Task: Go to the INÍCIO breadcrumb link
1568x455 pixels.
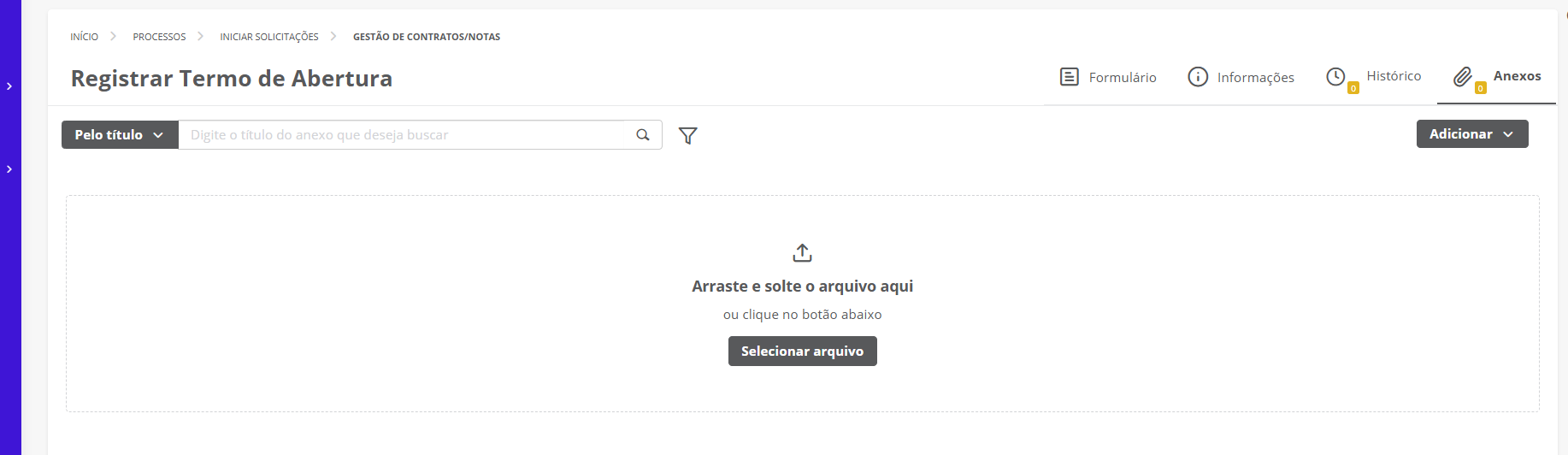Action: tap(84, 37)
